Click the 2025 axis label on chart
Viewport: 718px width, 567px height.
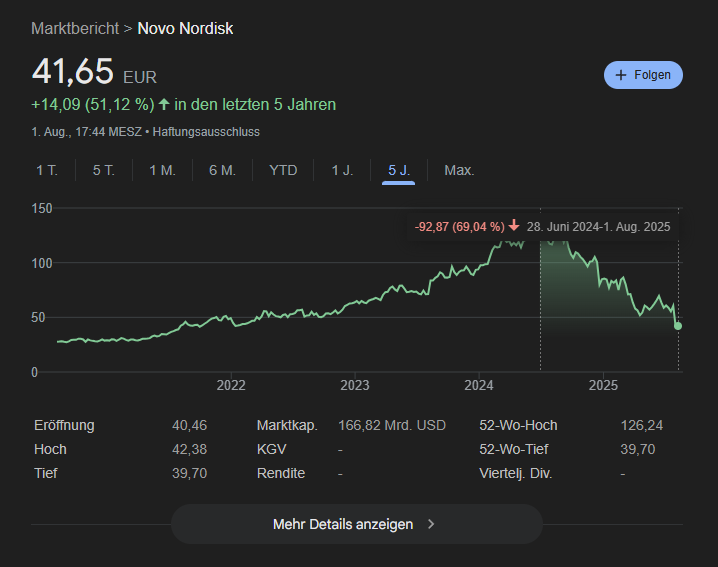(603, 385)
